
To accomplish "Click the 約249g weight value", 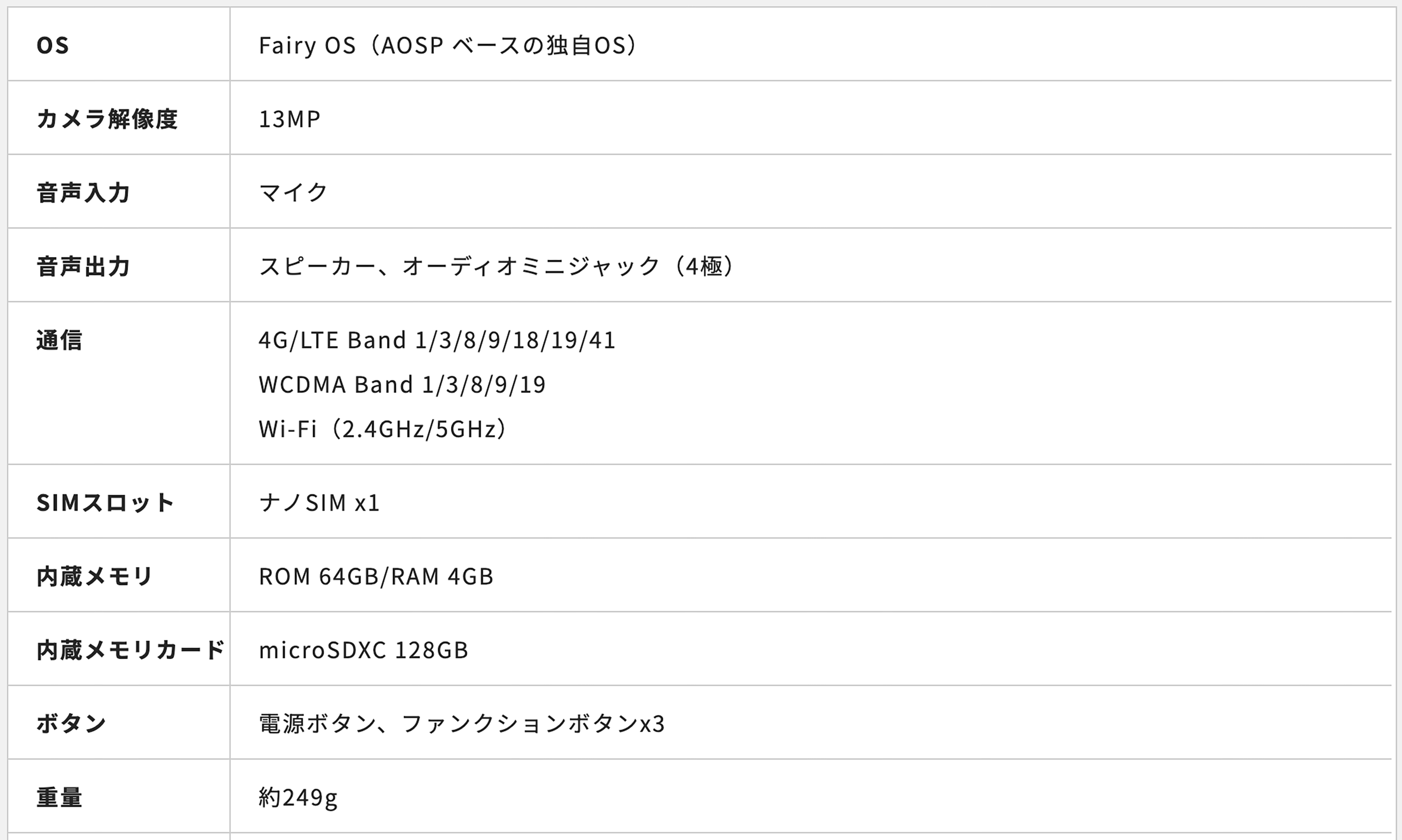I will (298, 797).
